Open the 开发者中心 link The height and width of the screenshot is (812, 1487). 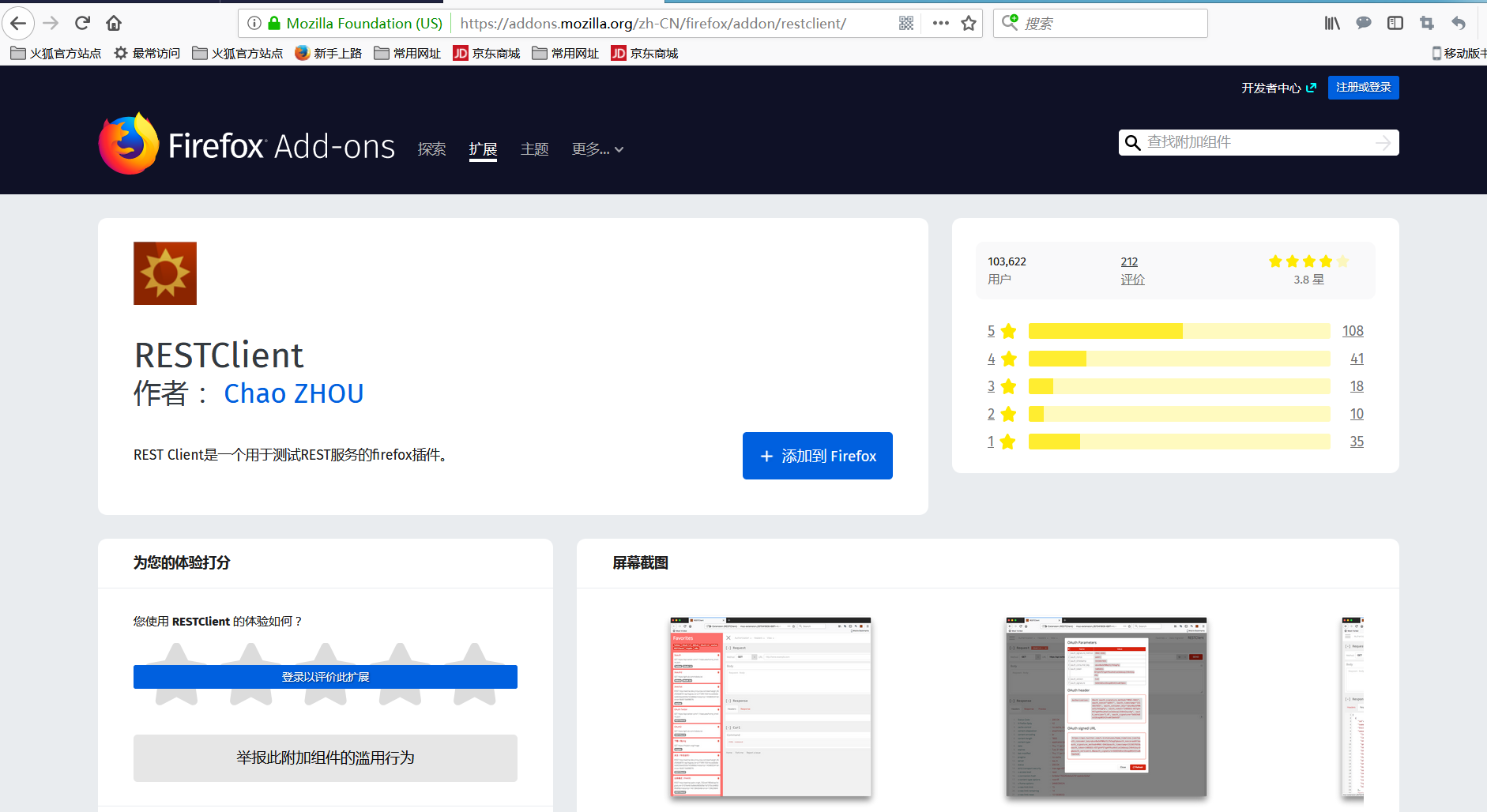coord(1278,88)
